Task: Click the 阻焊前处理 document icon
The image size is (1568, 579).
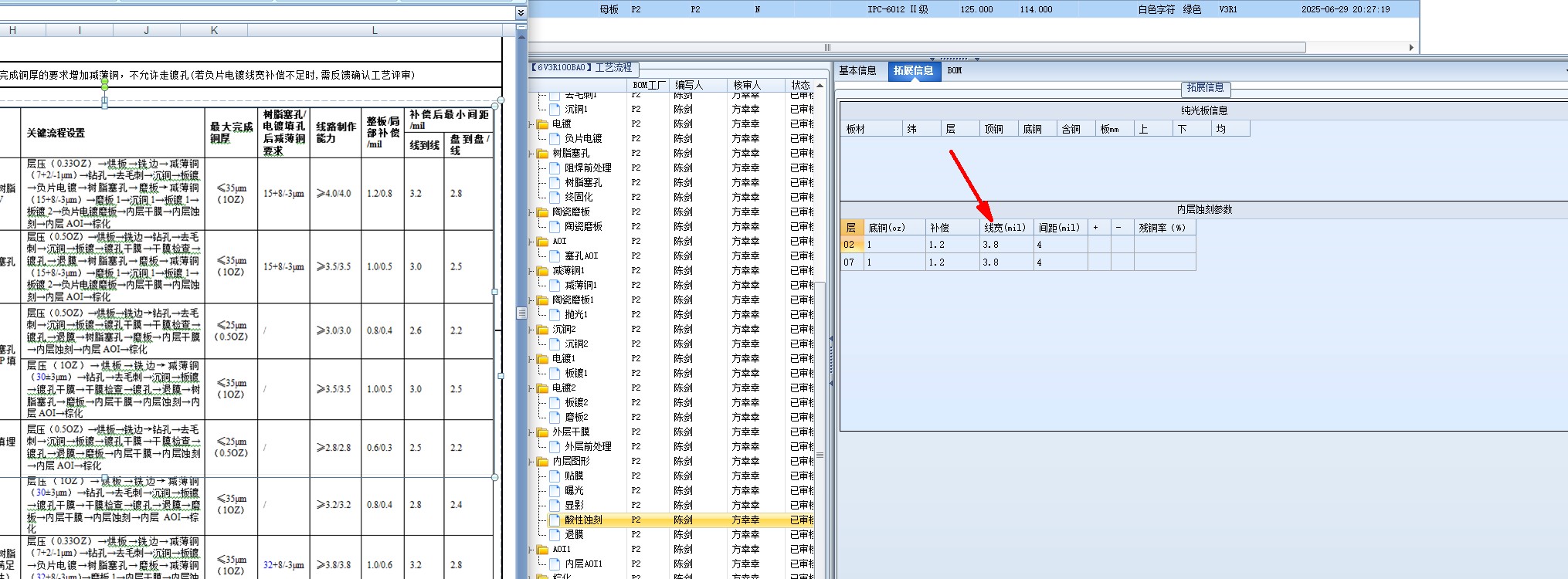Action: click(x=555, y=168)
